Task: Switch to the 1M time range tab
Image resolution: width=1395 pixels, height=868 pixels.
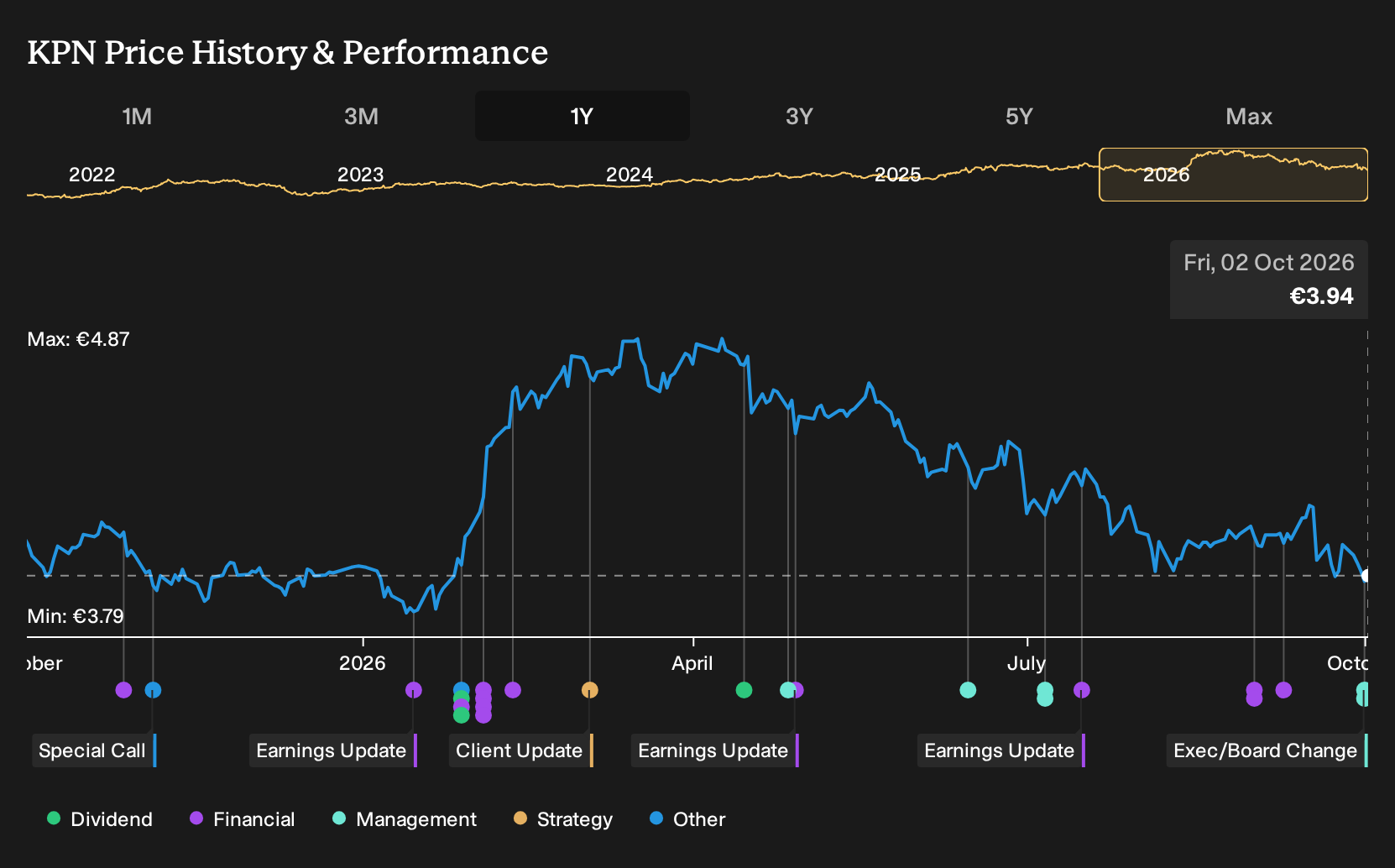Action: click(x=137, y=117)
